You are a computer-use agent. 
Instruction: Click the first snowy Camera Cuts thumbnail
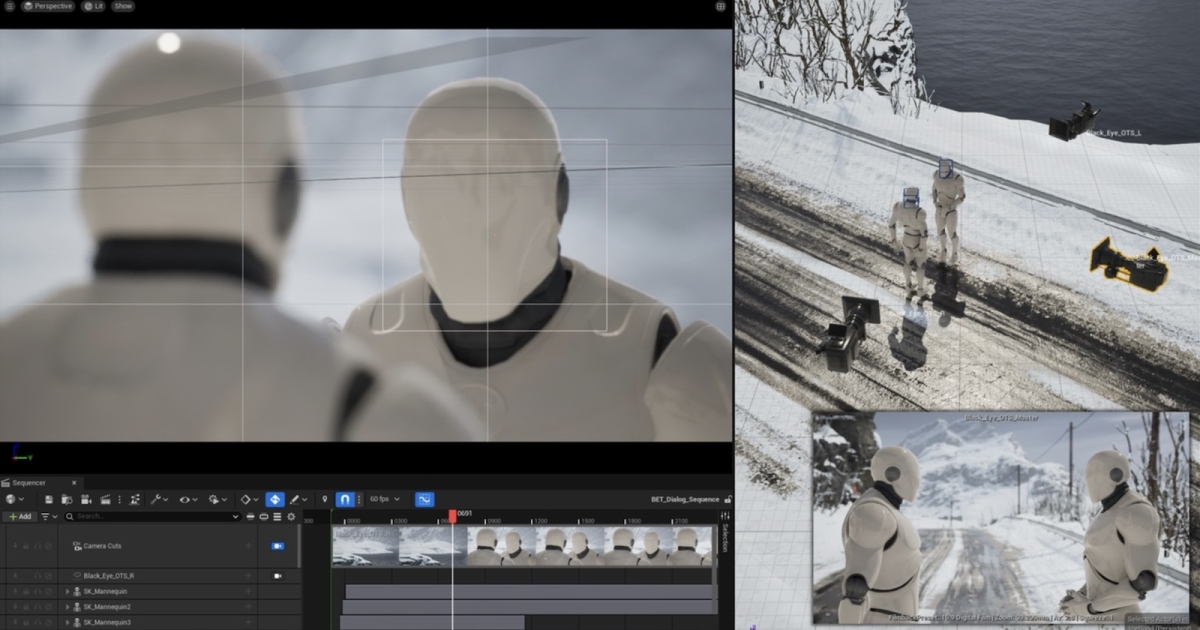pos(365,546)
